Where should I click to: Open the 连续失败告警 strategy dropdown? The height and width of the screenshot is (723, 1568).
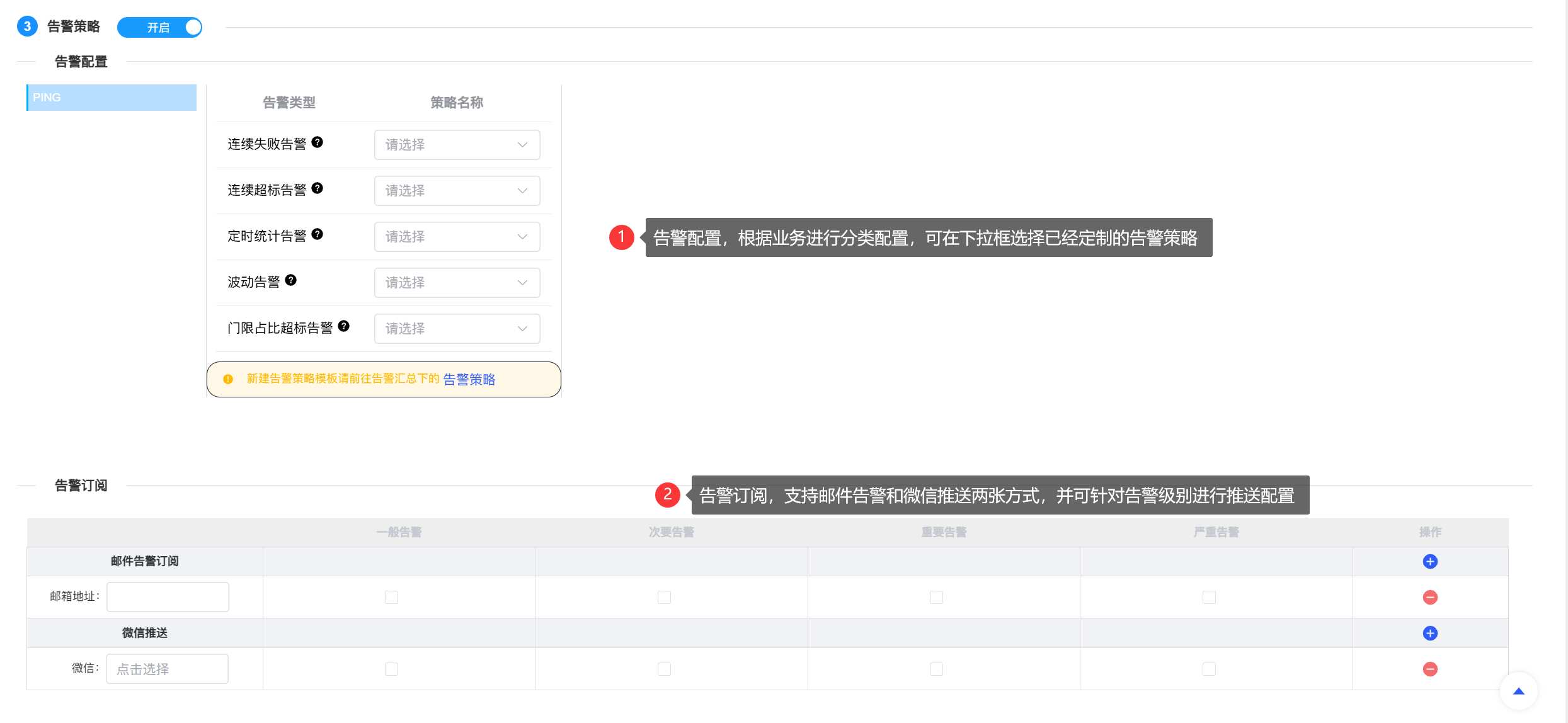(x=457, y=145)
